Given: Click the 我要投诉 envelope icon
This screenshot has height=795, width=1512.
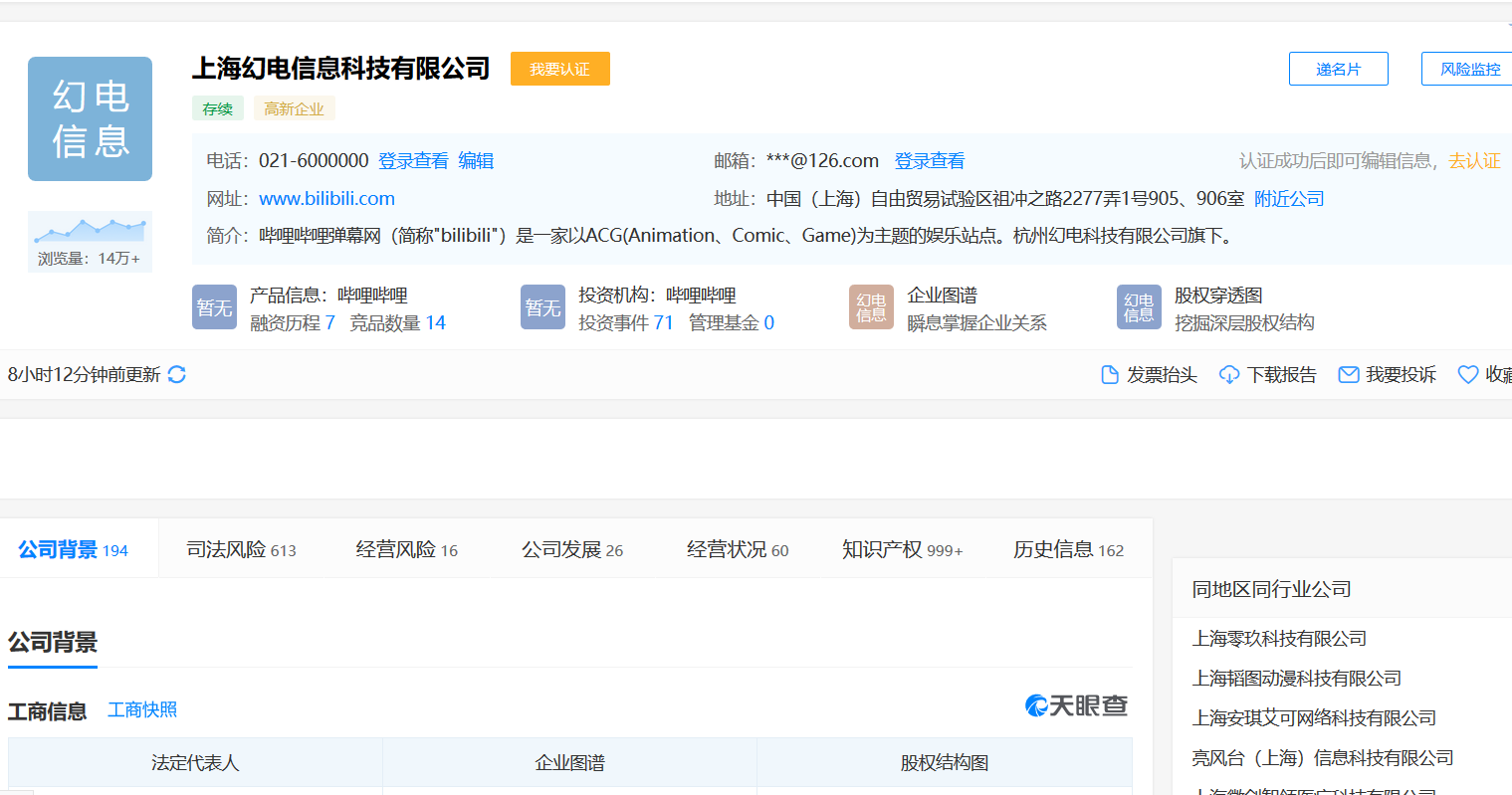Looking at the screenshot, I should point(1349,375).
